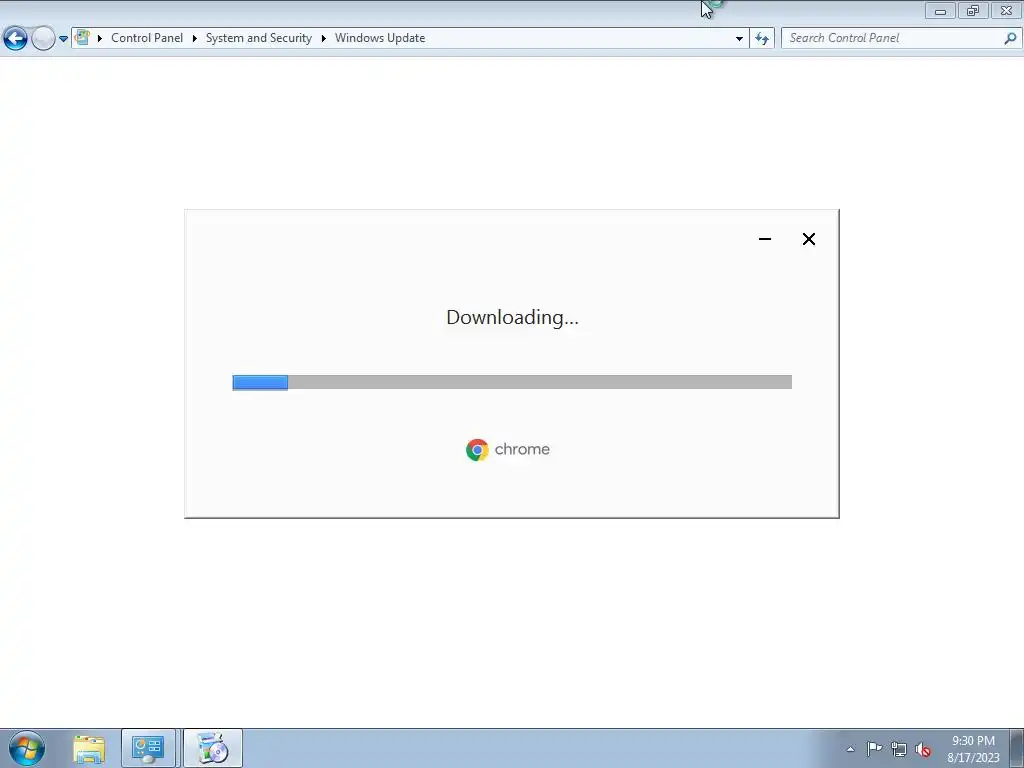This screenshot has height=768, width=1024.
Task: Close the Control Panel window
Action: [1006, 10]
